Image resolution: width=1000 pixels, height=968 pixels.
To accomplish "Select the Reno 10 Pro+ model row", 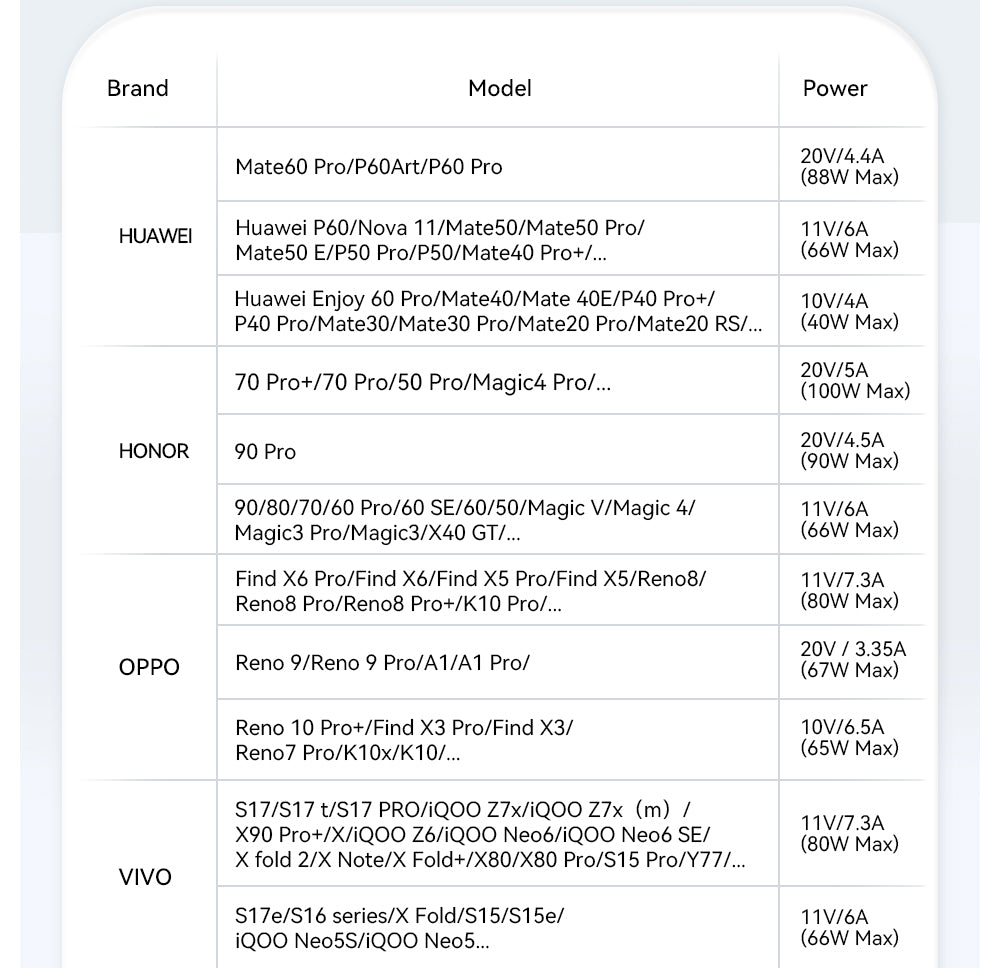I will (x=404, y=740).
